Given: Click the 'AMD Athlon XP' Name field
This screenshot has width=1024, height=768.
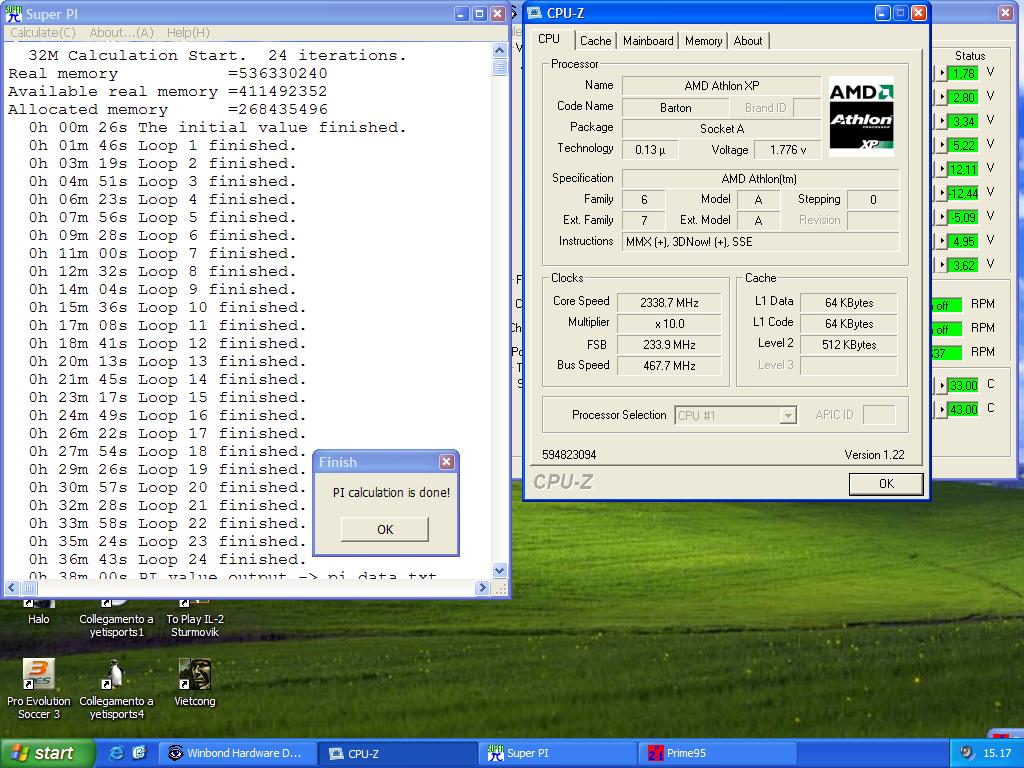Looking at the screenshot, I should [x=722, y=86].
